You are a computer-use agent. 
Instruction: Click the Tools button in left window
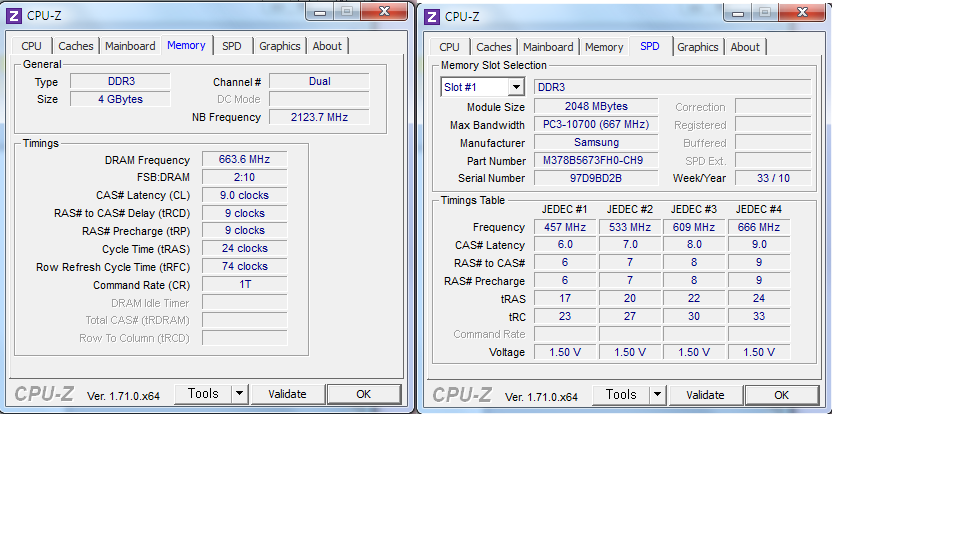click(203, 394)
